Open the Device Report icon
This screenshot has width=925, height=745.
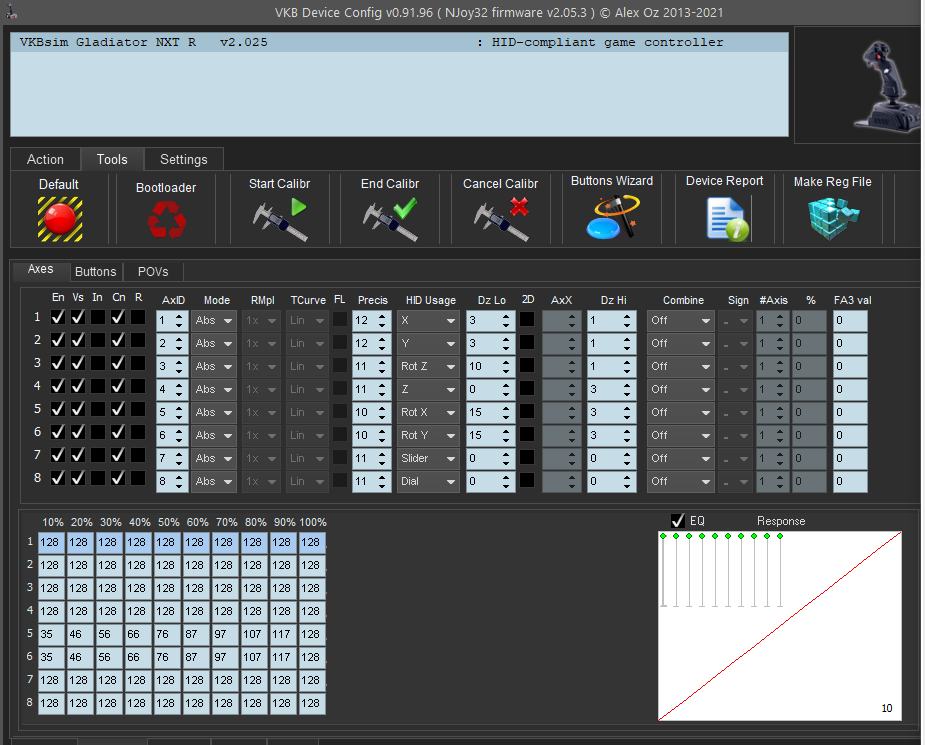pos(725,218)
